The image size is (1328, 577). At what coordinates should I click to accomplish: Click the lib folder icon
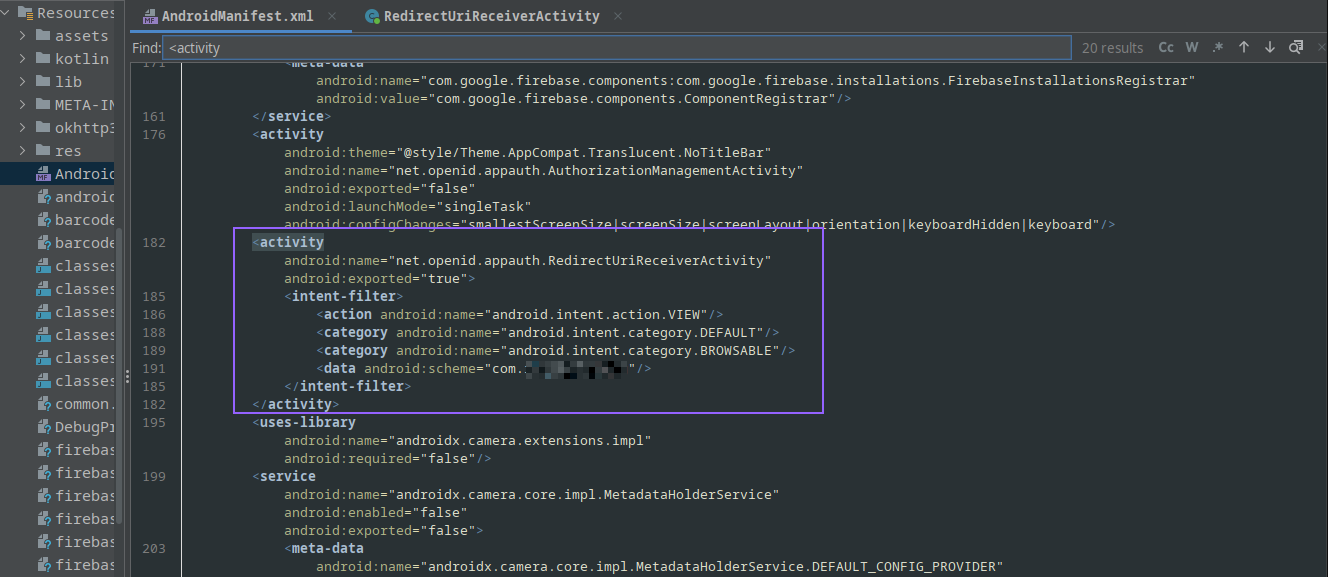tap(43, 82)
